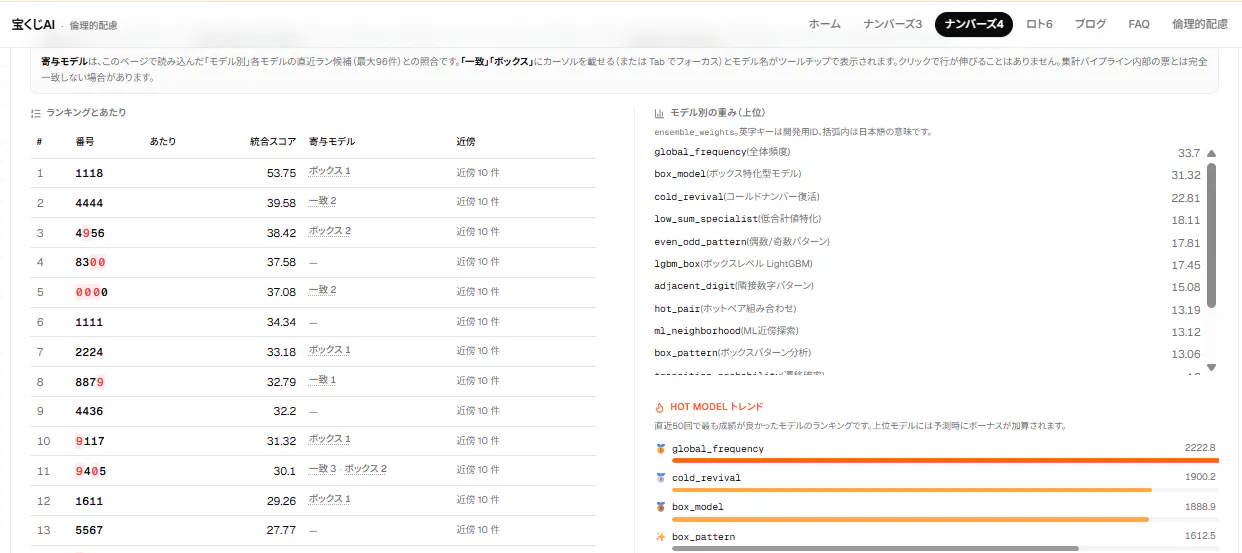1242x553 pixels.
Task: Focus ボックス 2 in row 4956
Action: coord(330,232)
